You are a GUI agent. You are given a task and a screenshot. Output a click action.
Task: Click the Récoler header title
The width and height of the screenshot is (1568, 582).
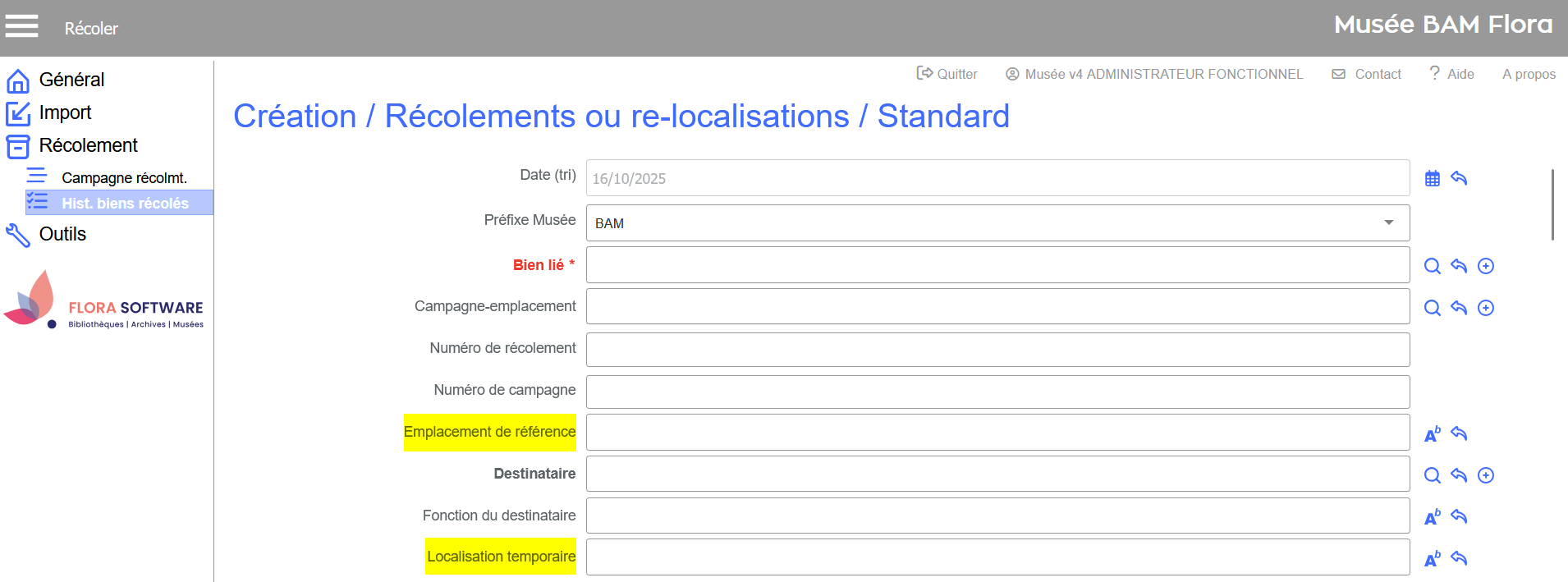tap(91, 28)
